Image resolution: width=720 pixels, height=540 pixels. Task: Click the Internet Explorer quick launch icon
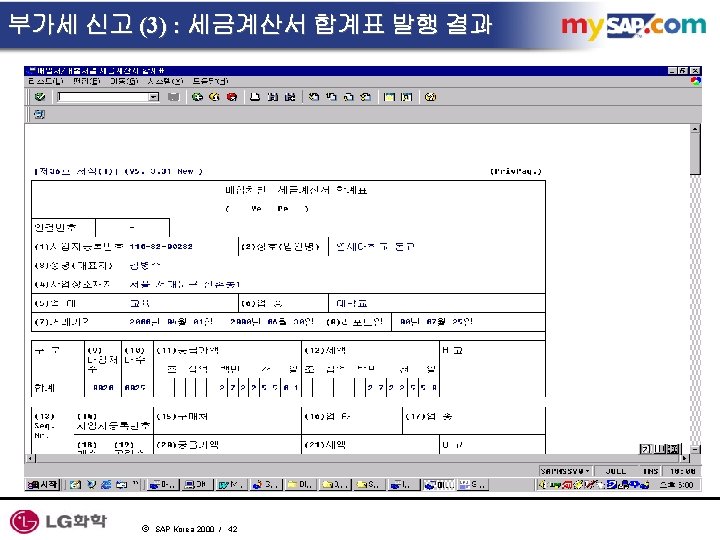106,484
